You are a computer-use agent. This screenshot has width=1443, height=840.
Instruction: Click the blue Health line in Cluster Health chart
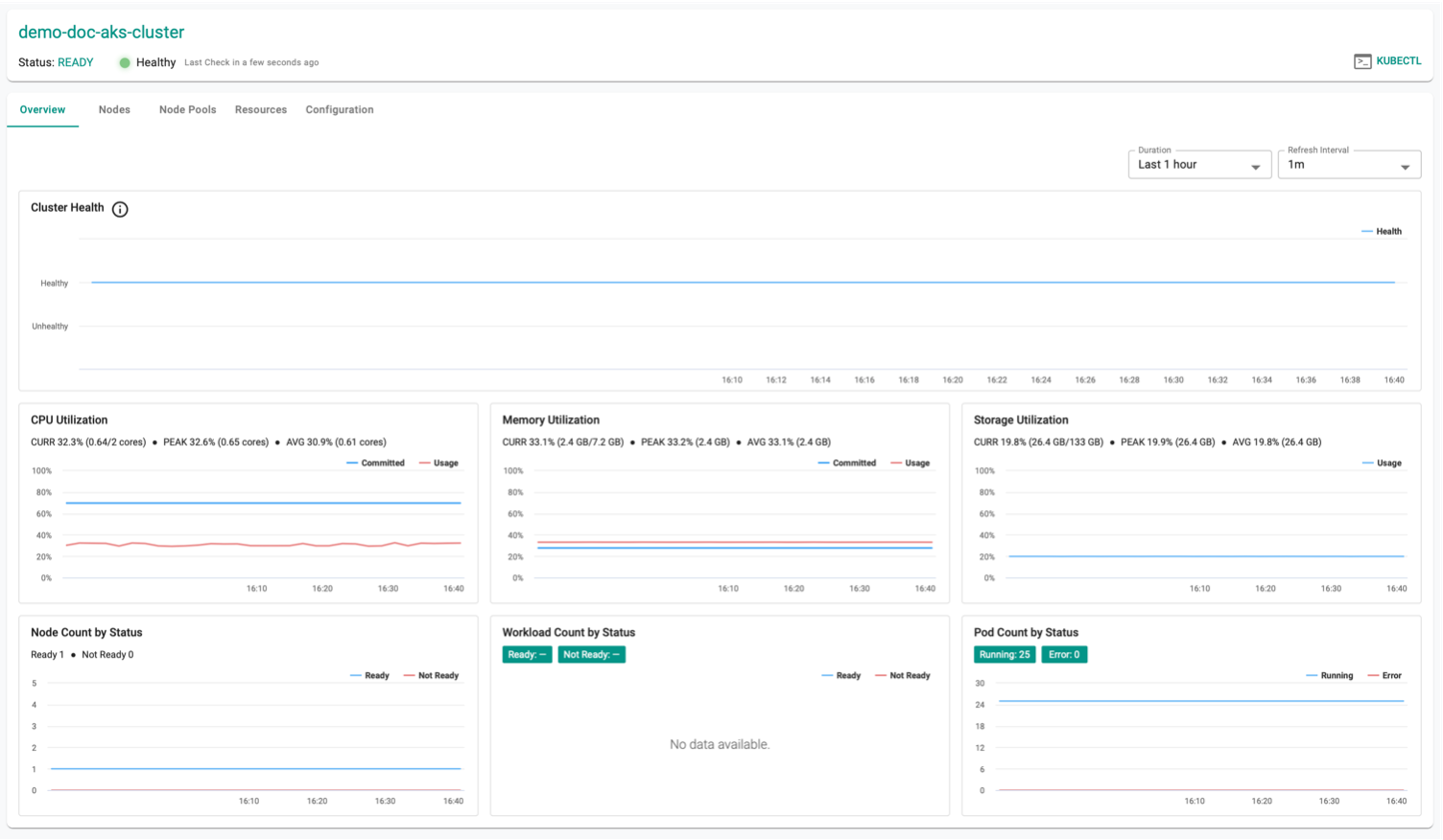click(743, 282)
